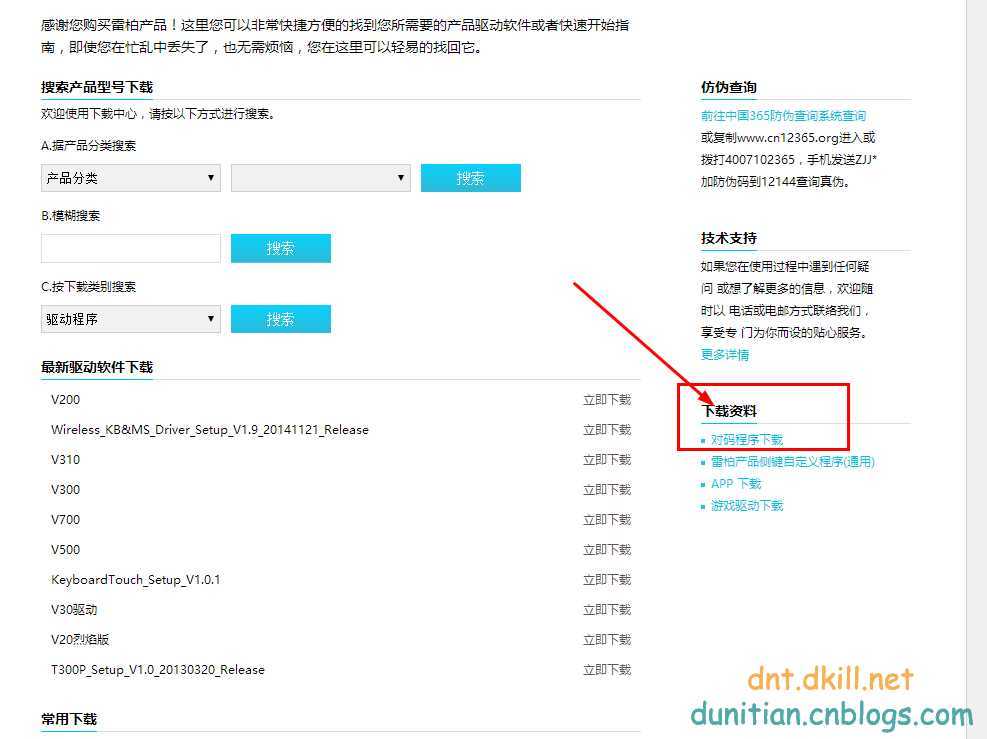Select the V30驱动 entry
The image size is (987, 739).
[74, 610]
